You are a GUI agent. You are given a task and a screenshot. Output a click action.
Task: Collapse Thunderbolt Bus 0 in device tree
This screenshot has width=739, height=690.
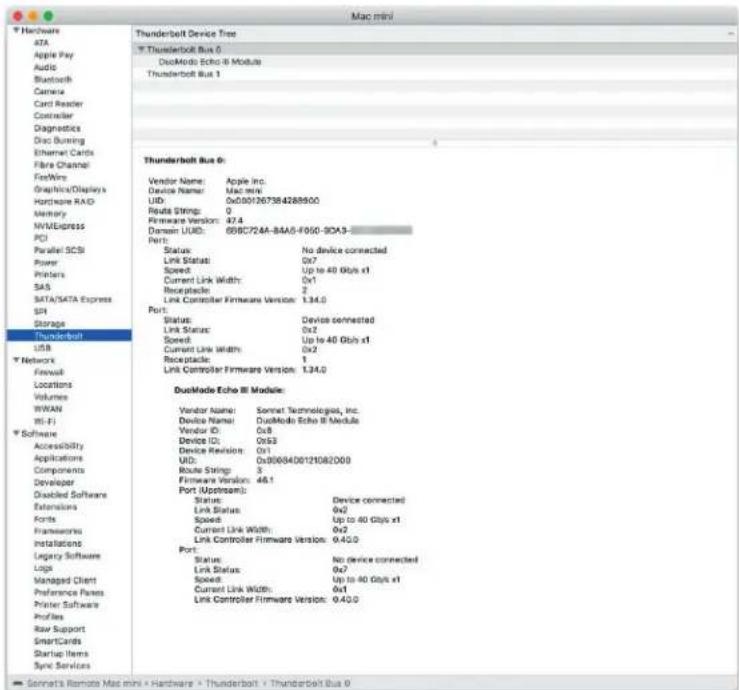coord(140,49)
